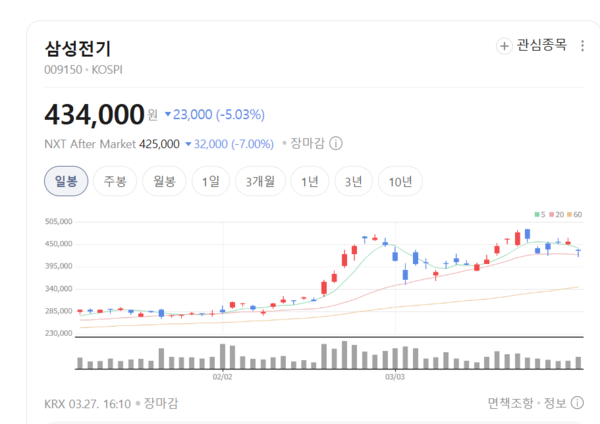Click the pink 20-day moving average legend
The image size is (600, 424).
click(557, 215)
